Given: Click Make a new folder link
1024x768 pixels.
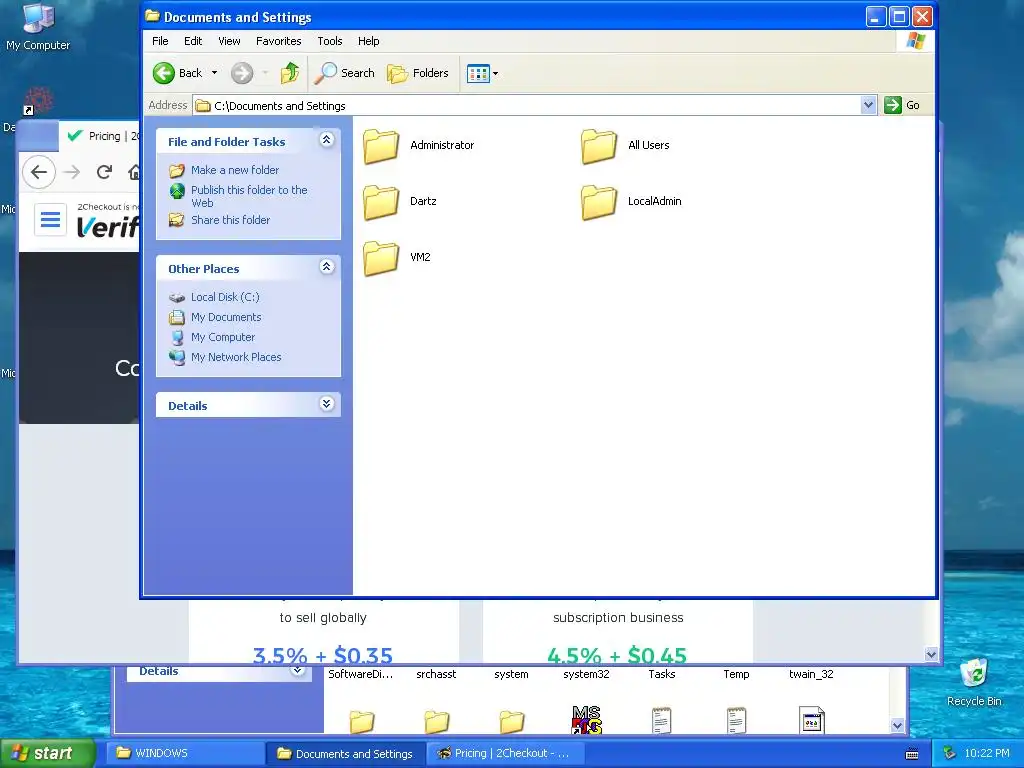Looking at the screenshot, I should coord(235,170).
